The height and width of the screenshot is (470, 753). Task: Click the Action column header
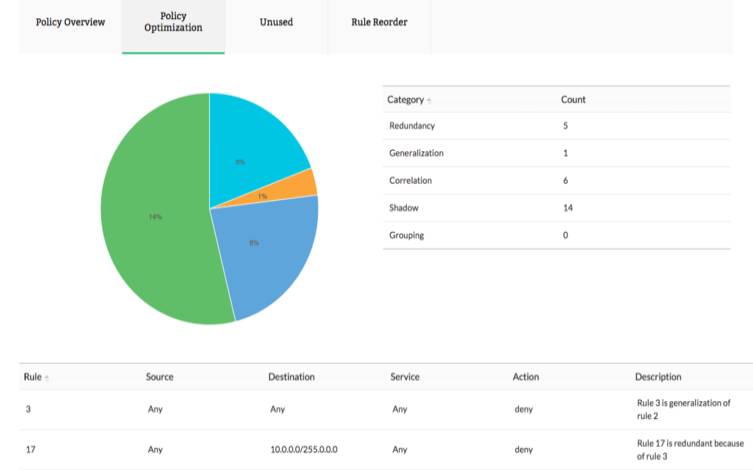click(x=526, y=377)
